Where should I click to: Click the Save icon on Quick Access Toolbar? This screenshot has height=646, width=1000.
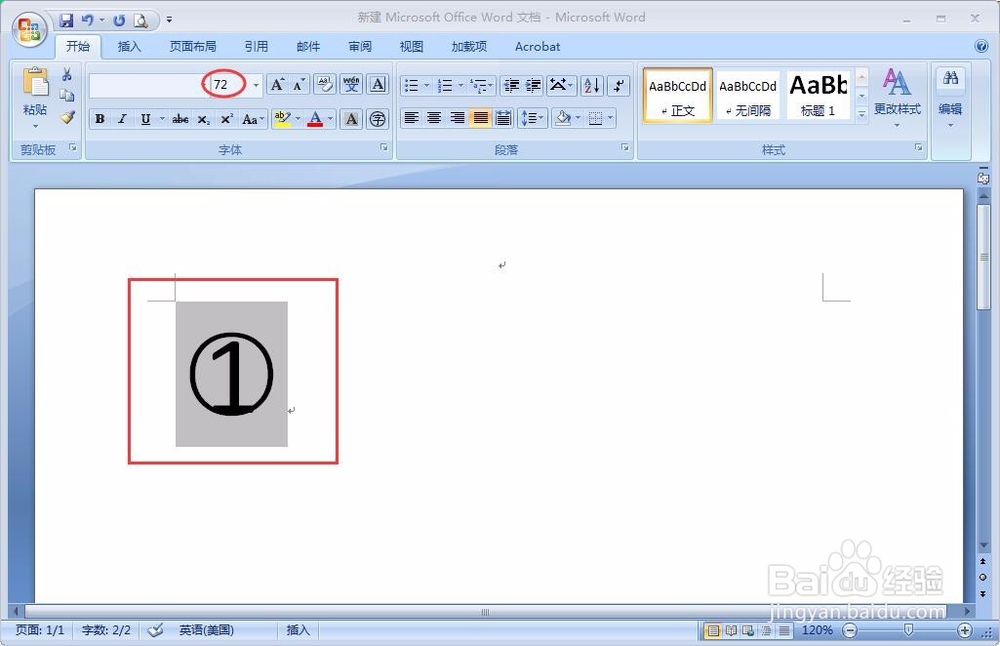point(67,20)
